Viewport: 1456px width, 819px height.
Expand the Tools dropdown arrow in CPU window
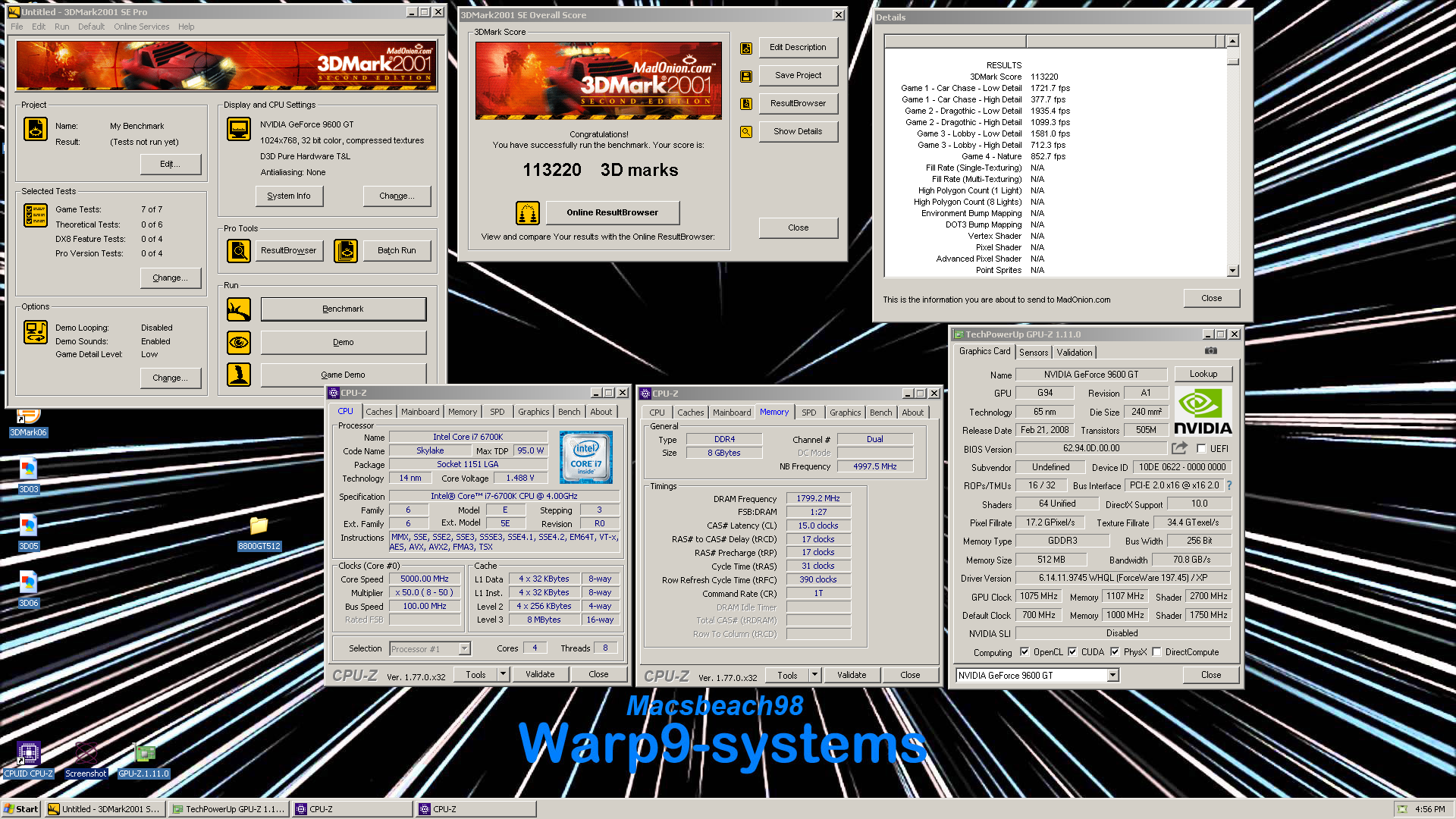click(503, 674)
